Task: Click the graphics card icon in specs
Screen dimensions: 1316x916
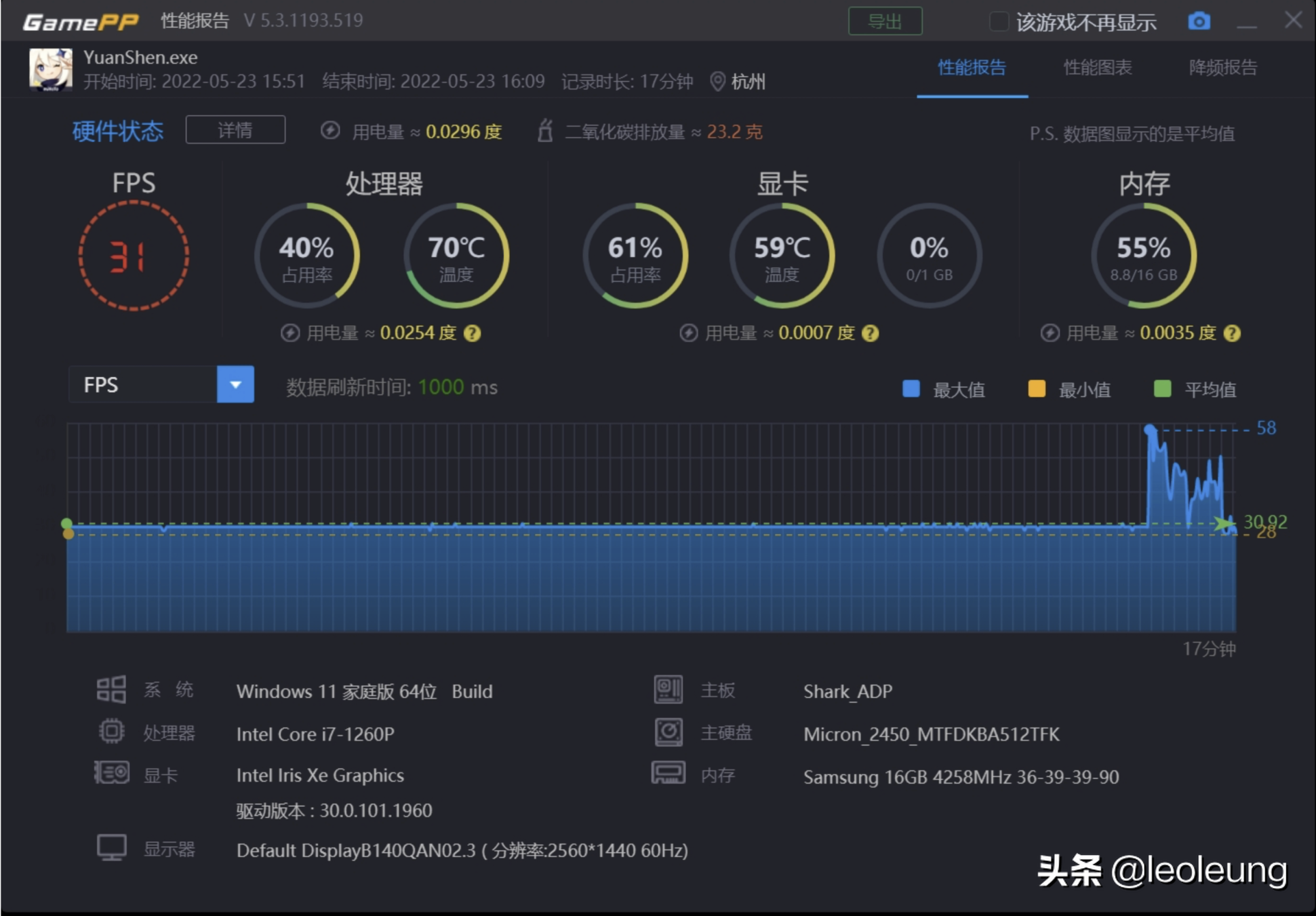Action: point(112,773)
